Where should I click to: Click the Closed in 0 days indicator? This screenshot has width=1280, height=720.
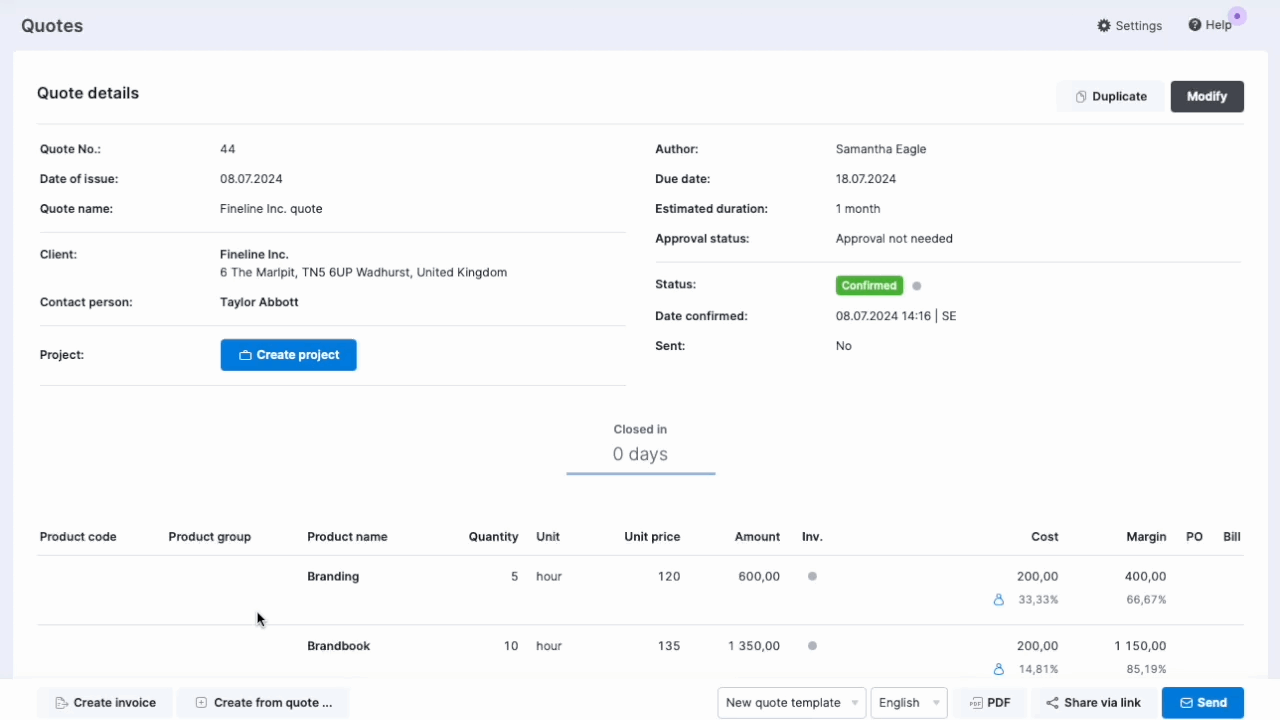click(x=640, y=446)
